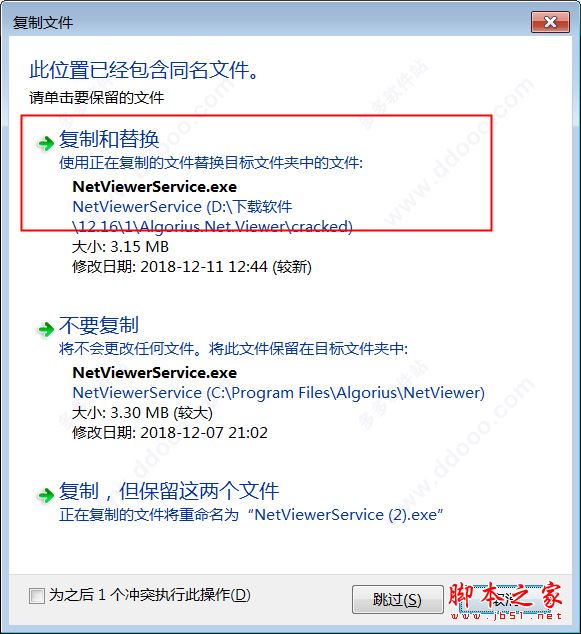581x634 pixels.
Task: Click the green arrow beside 复制和替换
Action: tap(45, 143)
